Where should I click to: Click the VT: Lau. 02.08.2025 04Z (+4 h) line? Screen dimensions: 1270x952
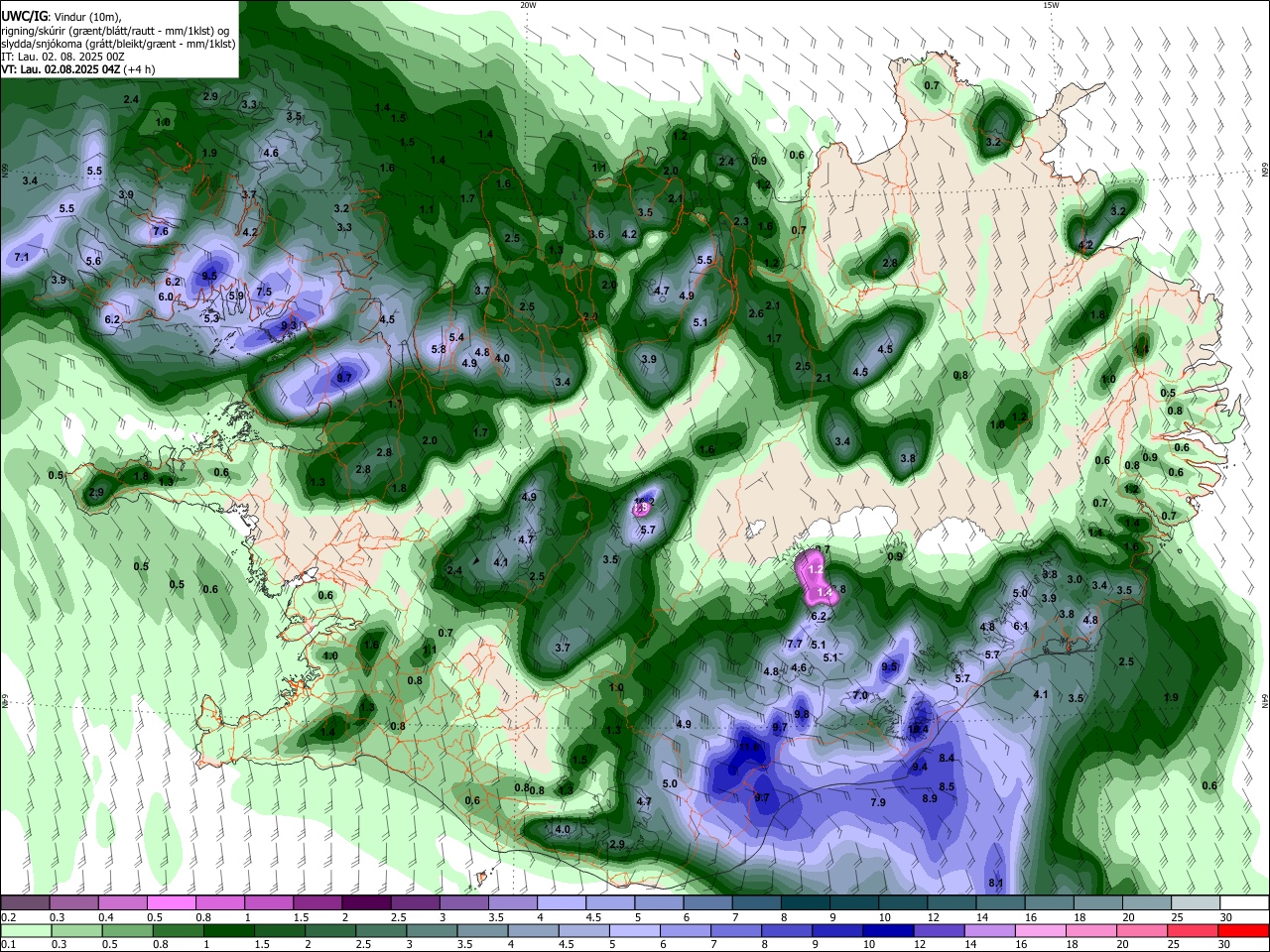(77, 69)
